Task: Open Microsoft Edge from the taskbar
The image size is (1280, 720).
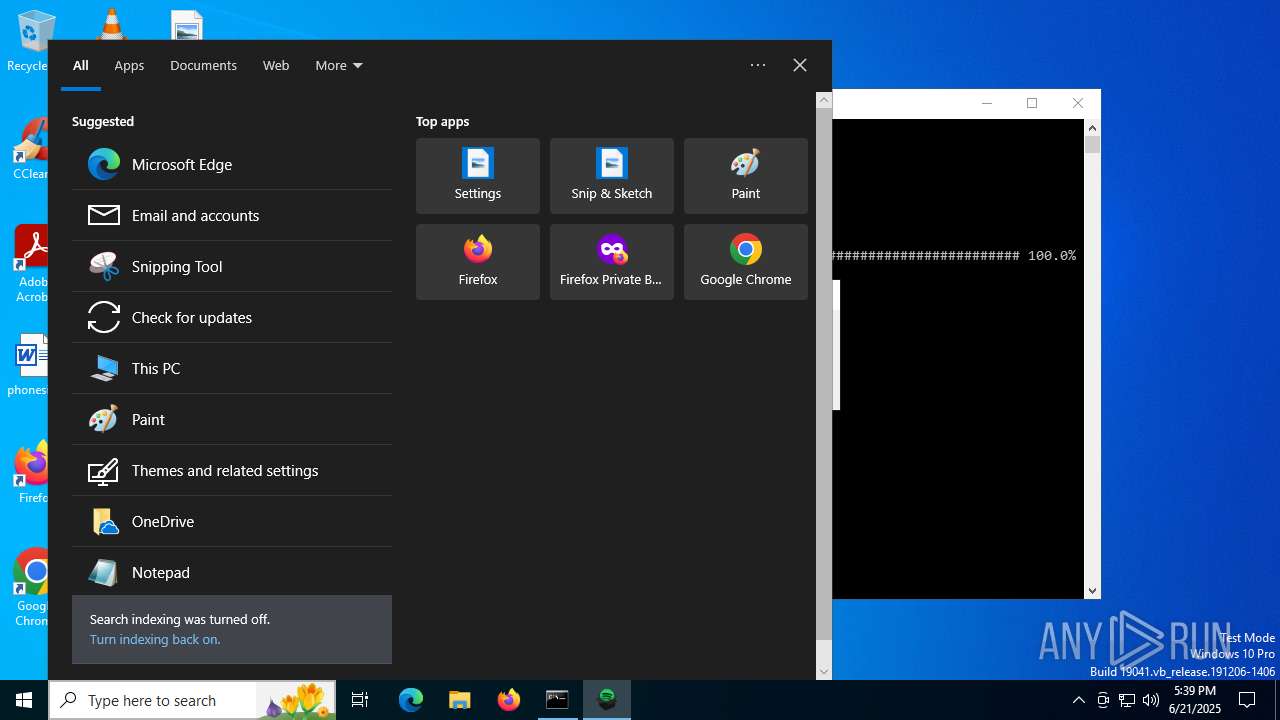Action: pyautogui.click(x=411, y=700)
